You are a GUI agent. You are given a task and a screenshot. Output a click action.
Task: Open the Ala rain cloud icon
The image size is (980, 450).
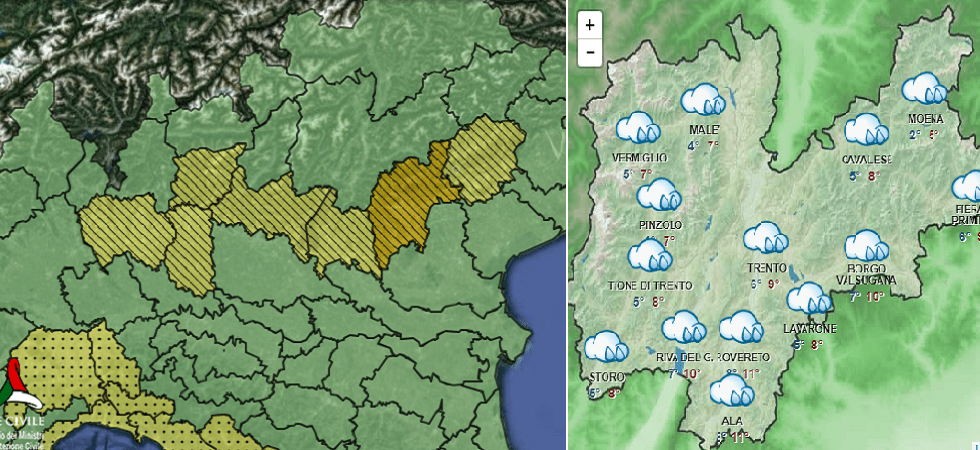click(731, 389)
